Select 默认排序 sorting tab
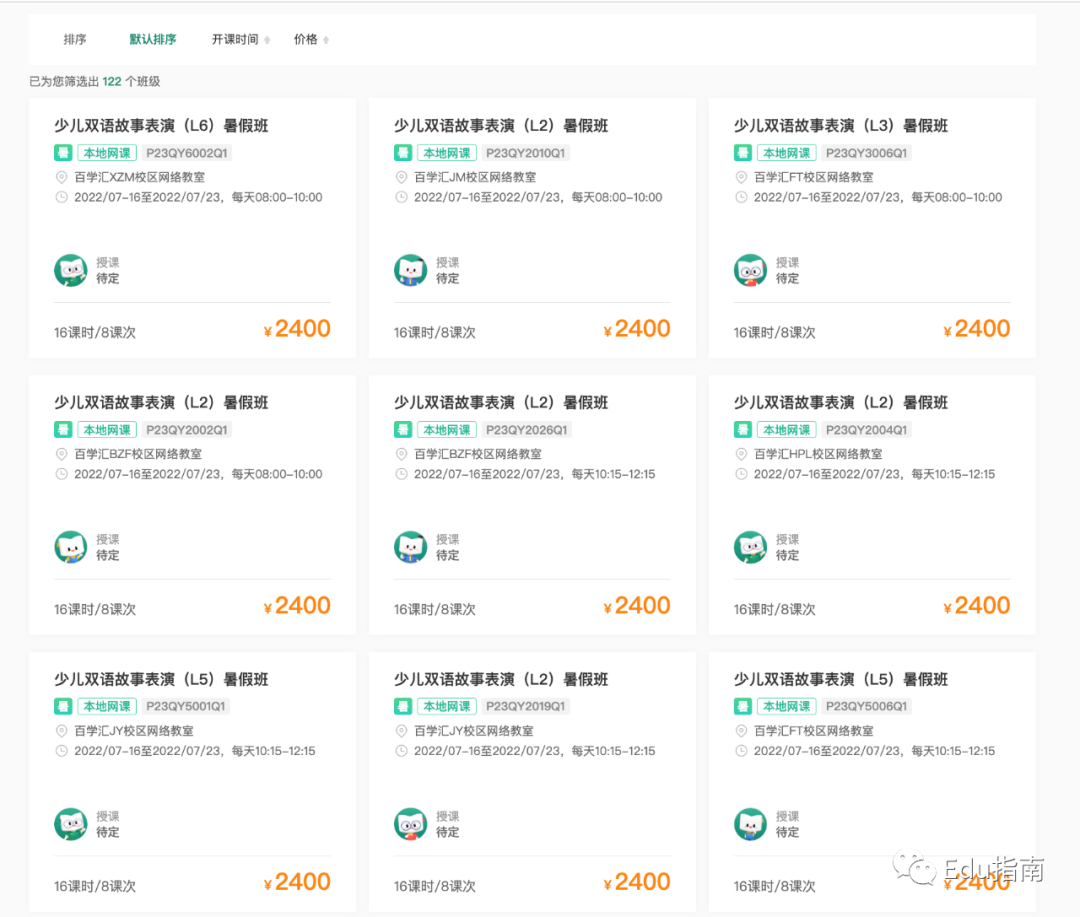 [x=153, y=40]
